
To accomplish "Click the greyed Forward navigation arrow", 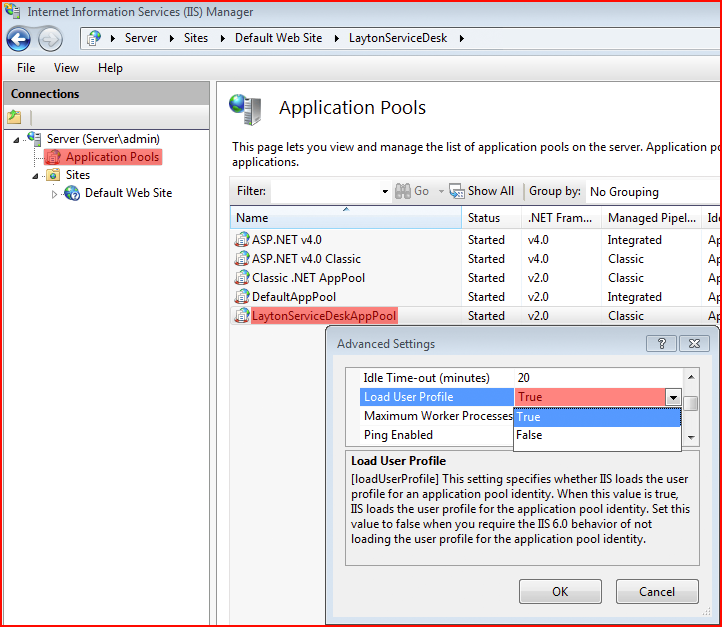I will pos(50,39).
